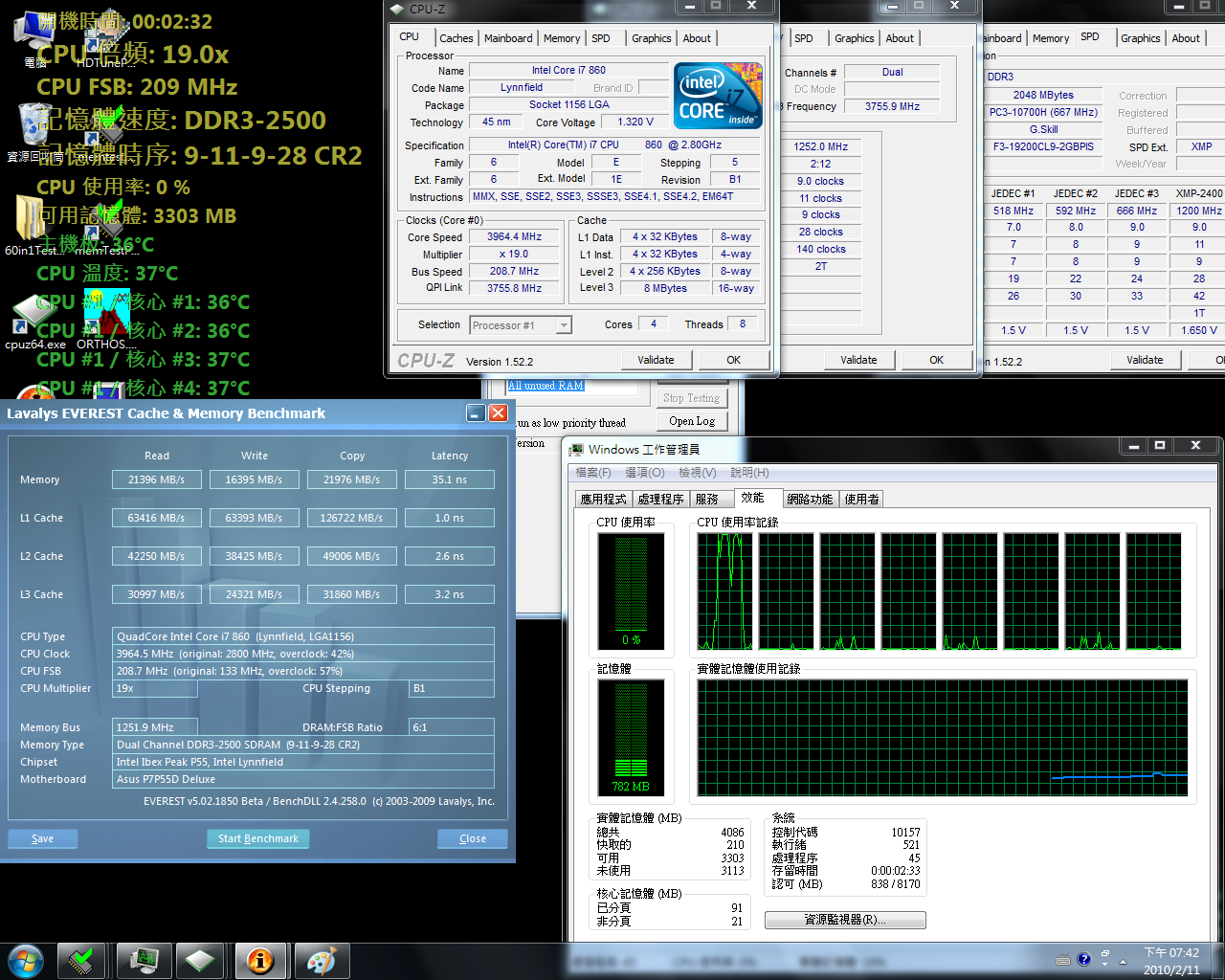Open Graphics tab in first CPU-Z window

pos(652,38)
